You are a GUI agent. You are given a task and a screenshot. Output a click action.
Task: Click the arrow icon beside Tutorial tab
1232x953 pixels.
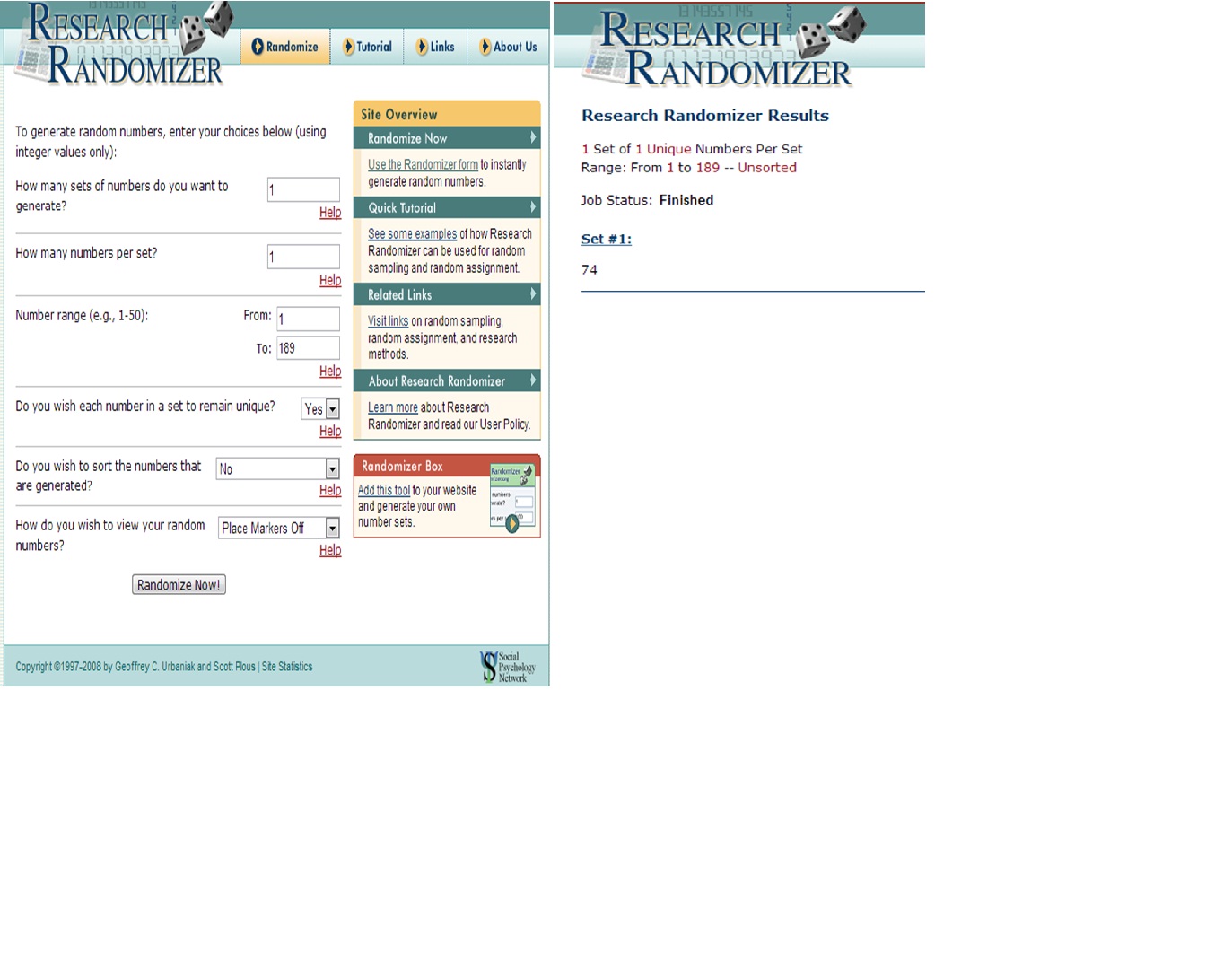click(349, 47)
